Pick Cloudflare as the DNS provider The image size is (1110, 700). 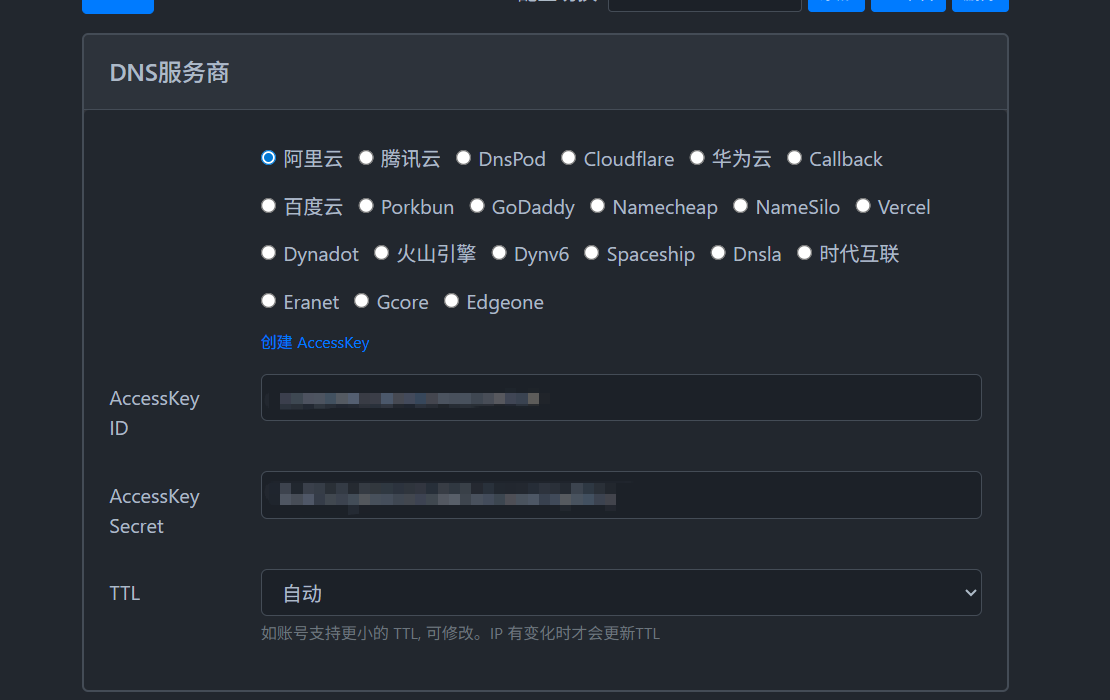568,158
